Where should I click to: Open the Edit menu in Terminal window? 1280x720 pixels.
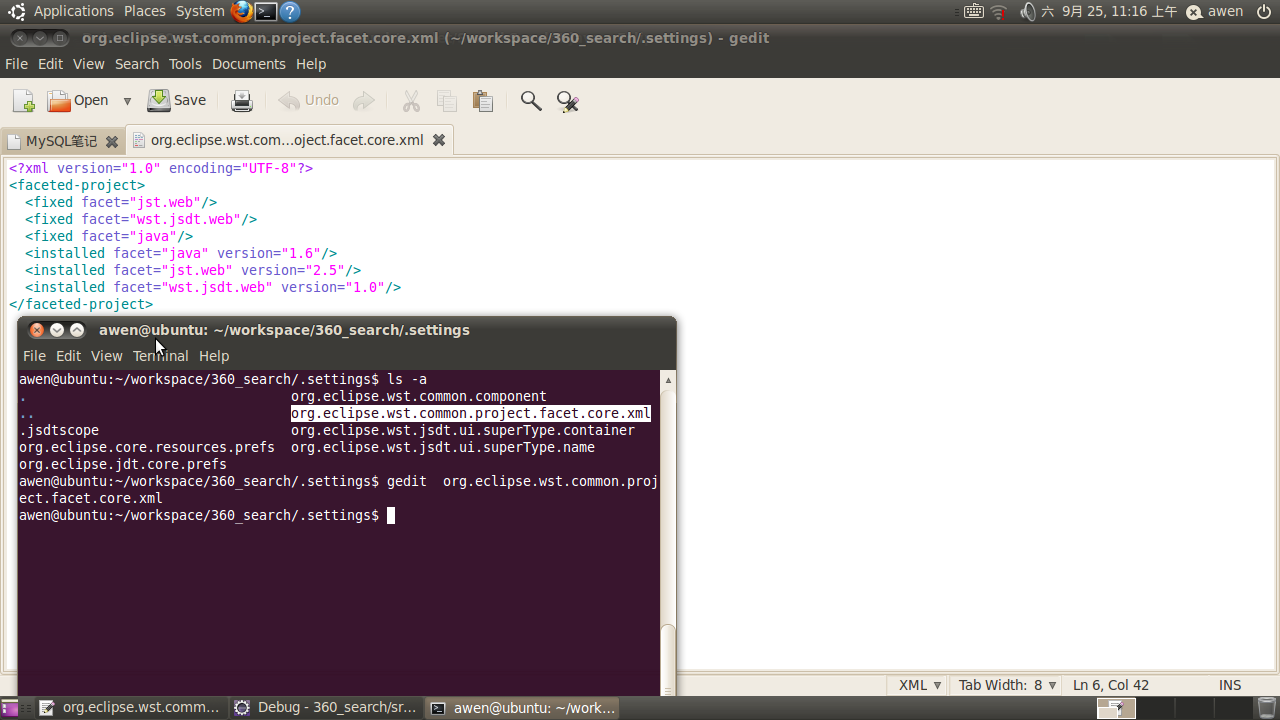click(68, 356)
